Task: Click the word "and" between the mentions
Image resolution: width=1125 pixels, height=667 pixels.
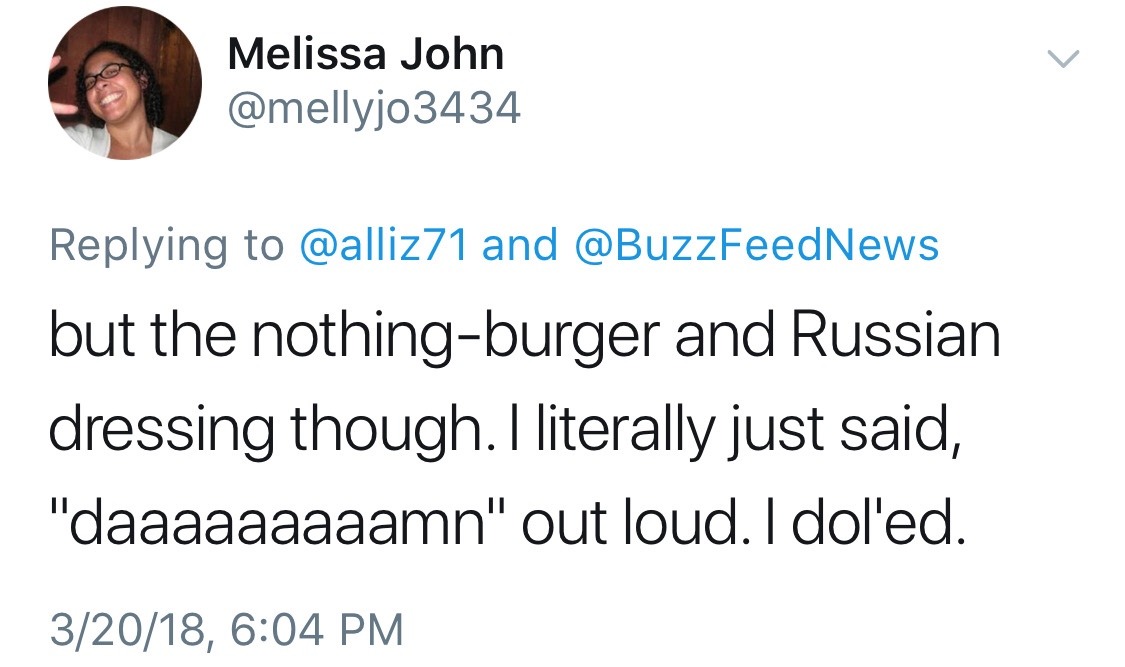Action: point(519,245)
